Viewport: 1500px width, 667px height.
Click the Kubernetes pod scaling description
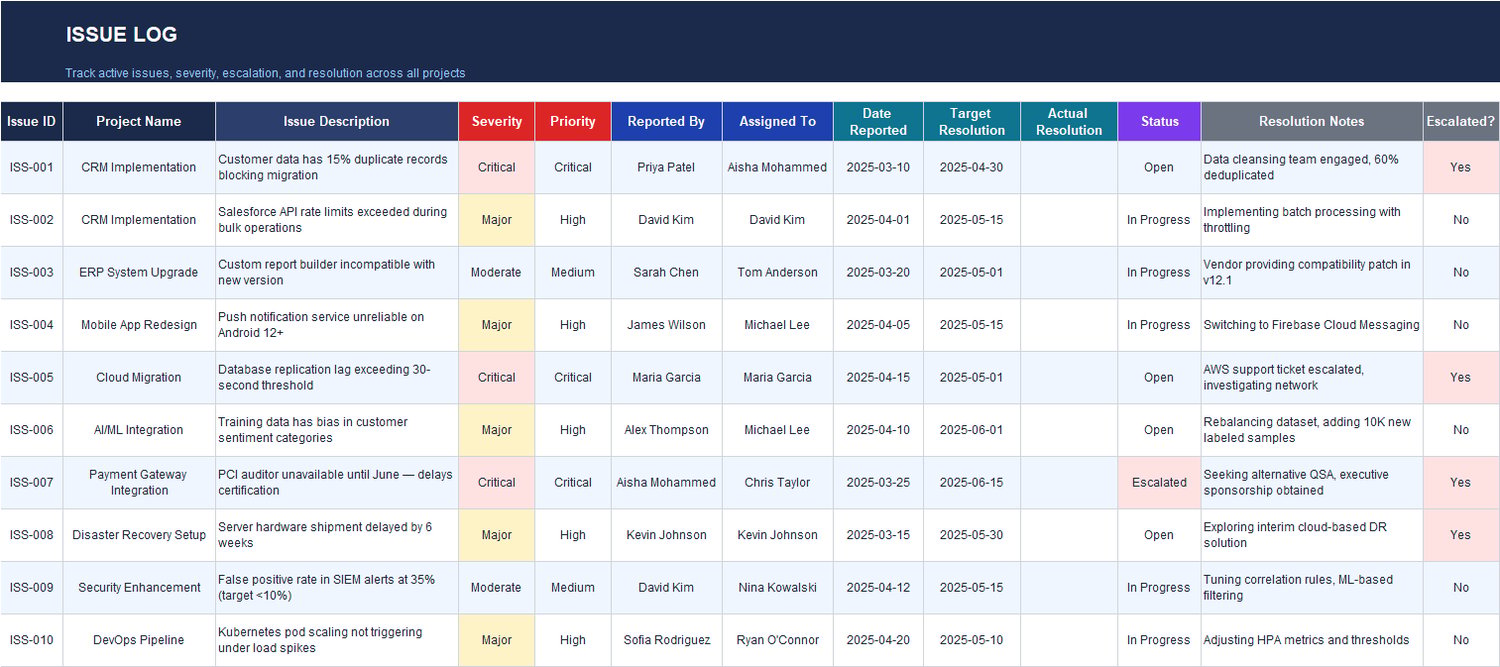[x=337, y=640]
